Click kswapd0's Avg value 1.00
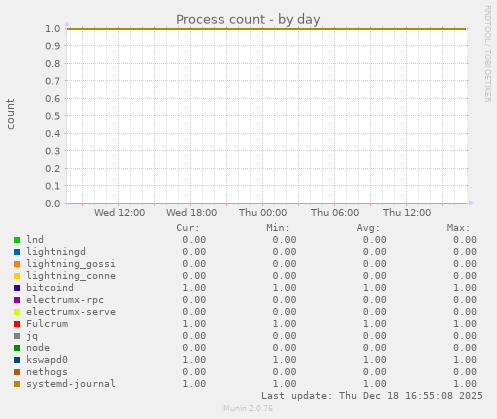The width and height of the screenshot is (497, 419). click(x=375, y=360)
